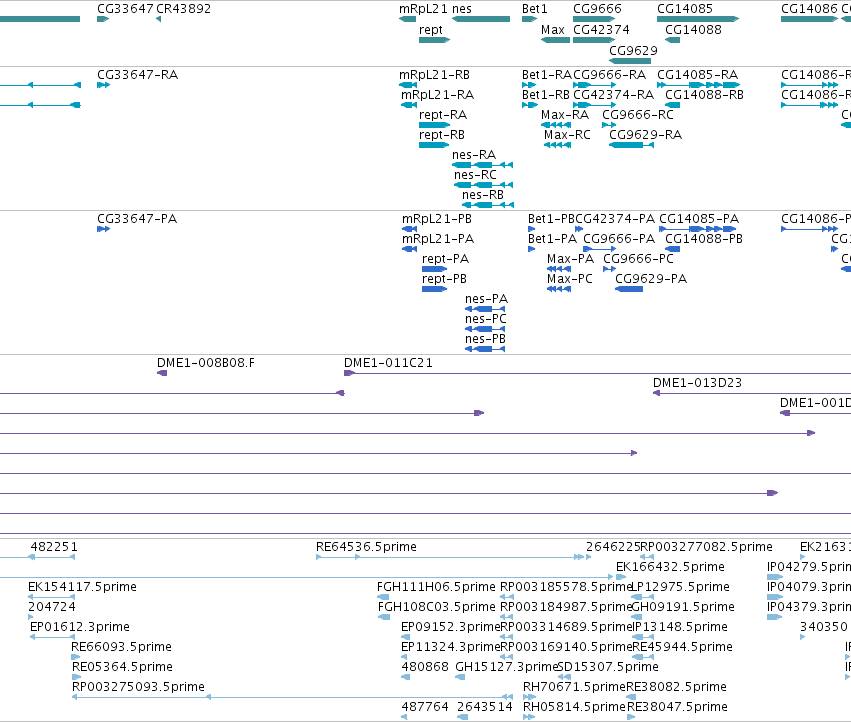
Task: Click EST EK154117.5prime
Action: click(51, 597)
